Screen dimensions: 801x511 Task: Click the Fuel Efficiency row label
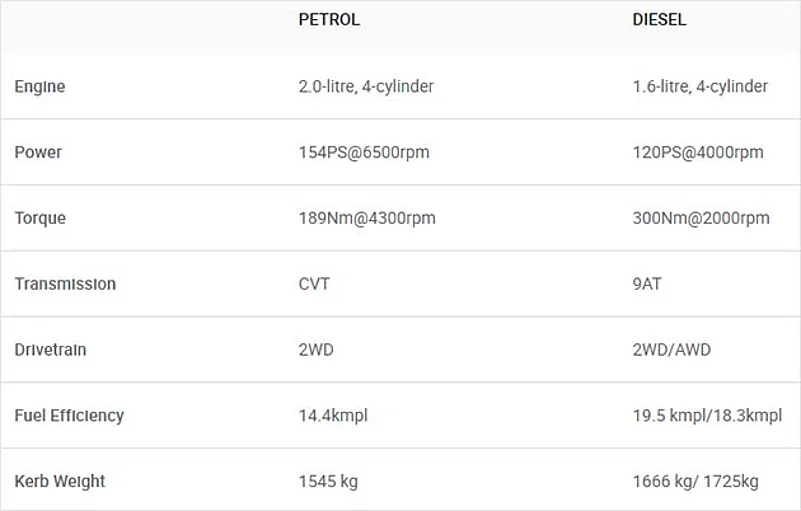pos(69,416)
